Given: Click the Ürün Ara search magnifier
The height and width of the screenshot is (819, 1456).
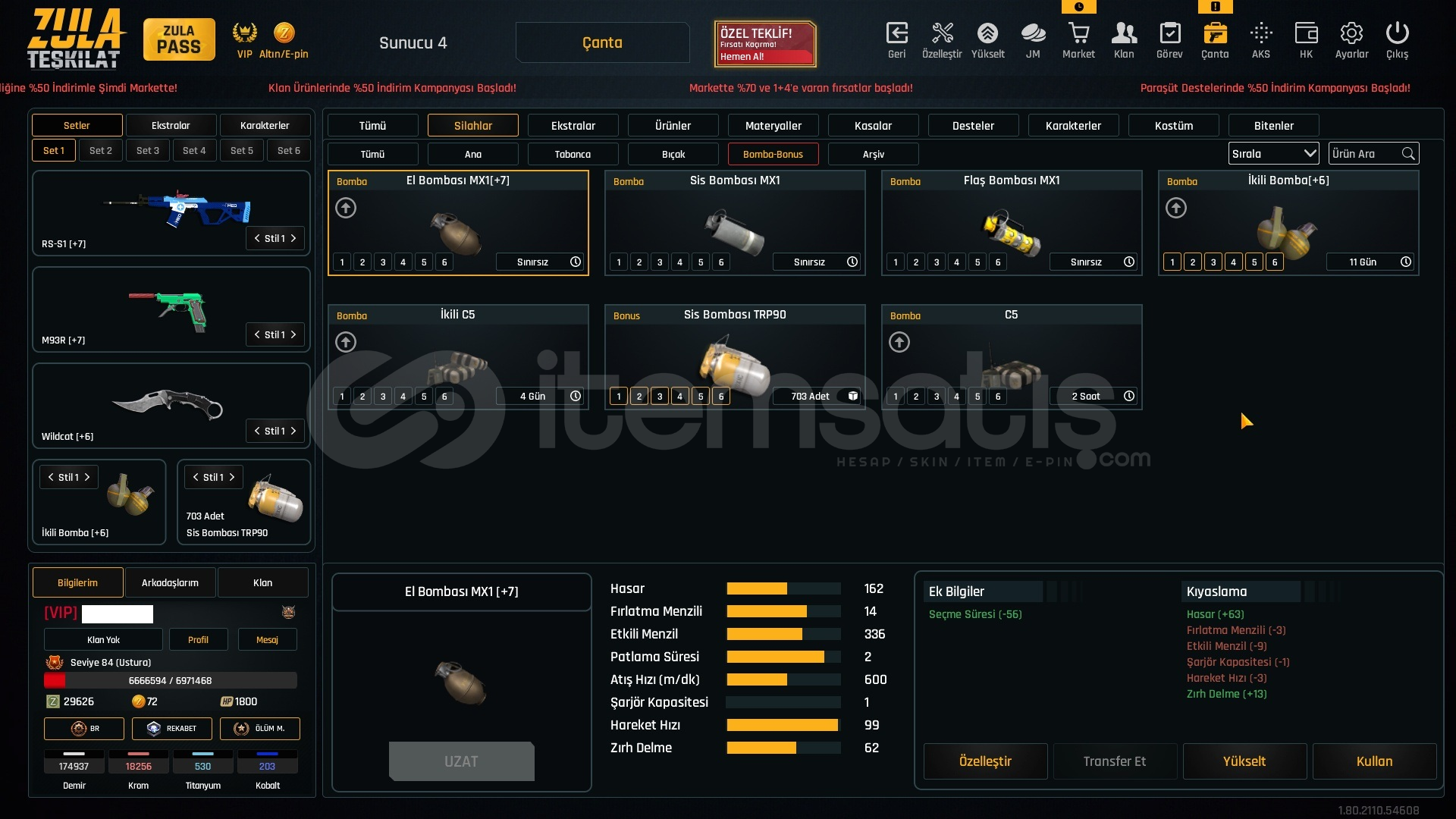Looking at the screenshot, I should coord(1408,154).
